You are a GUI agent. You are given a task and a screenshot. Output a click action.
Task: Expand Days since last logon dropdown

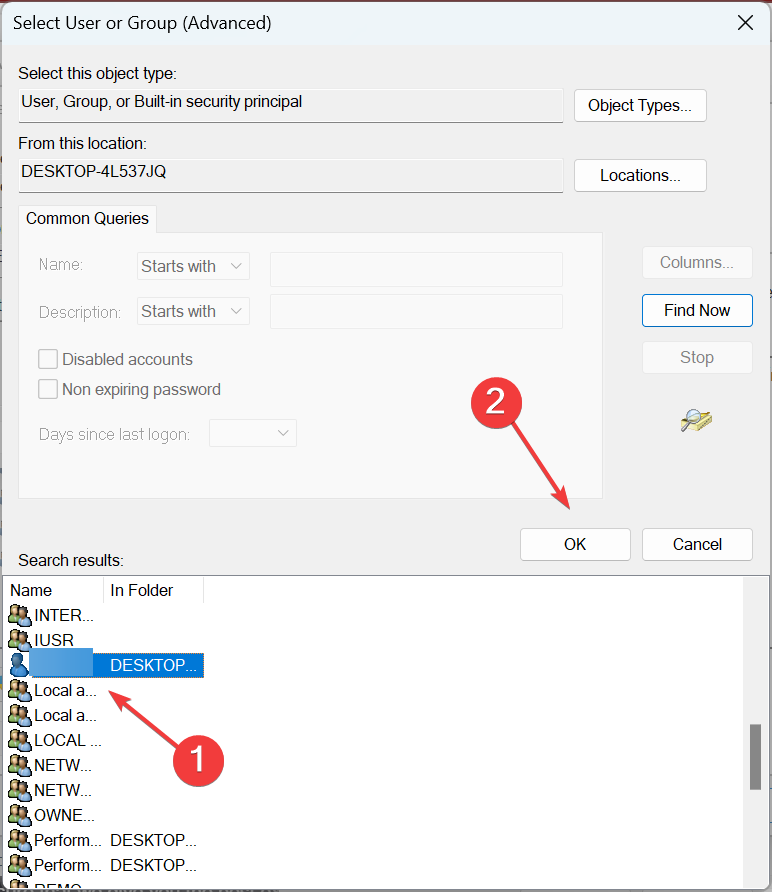252,433
